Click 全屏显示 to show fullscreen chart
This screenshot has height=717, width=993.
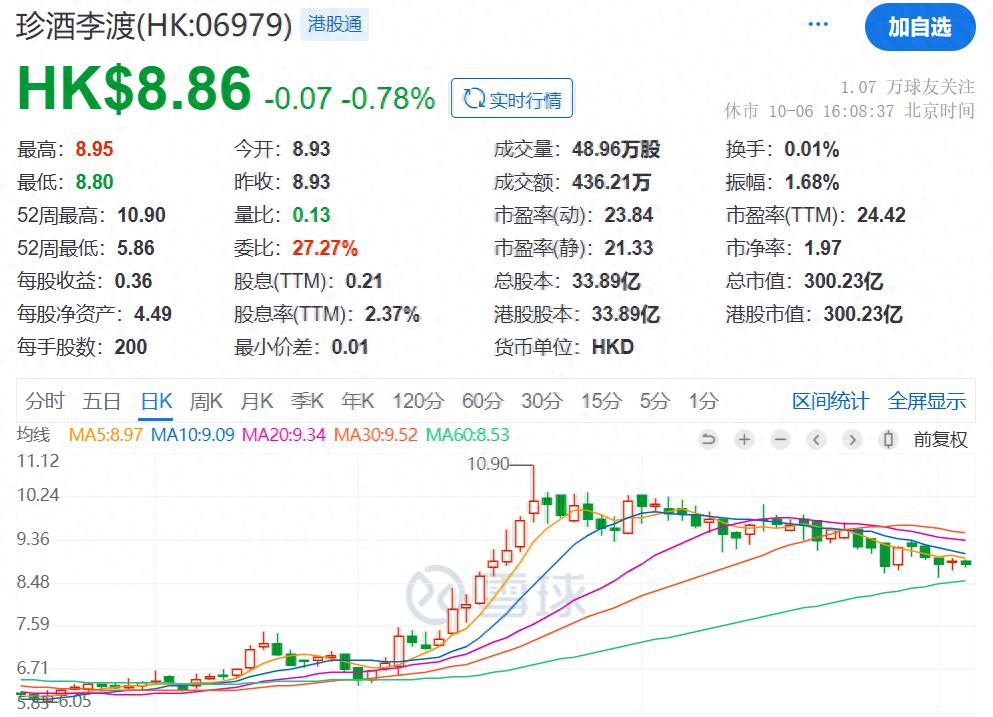927,401
